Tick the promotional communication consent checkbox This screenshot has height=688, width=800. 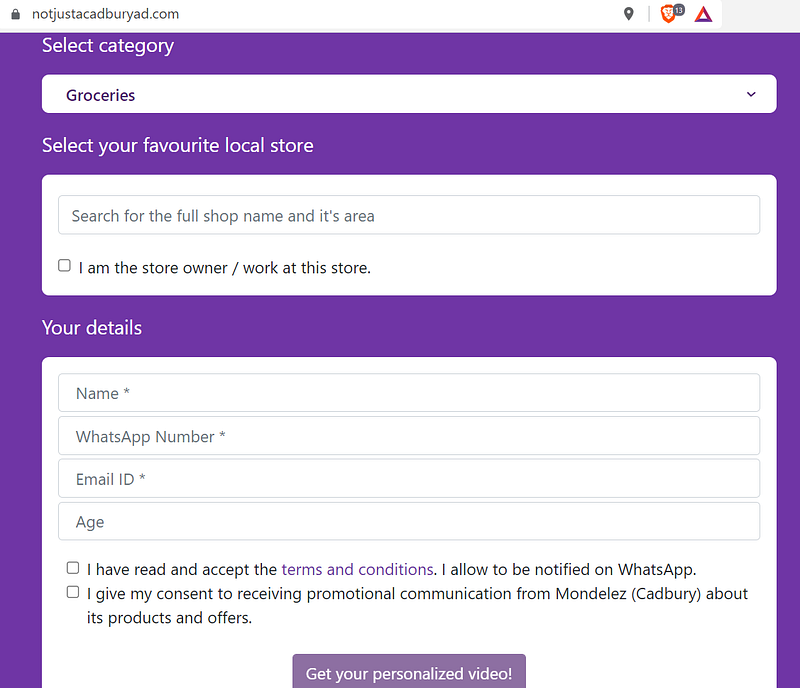(73, 592)
